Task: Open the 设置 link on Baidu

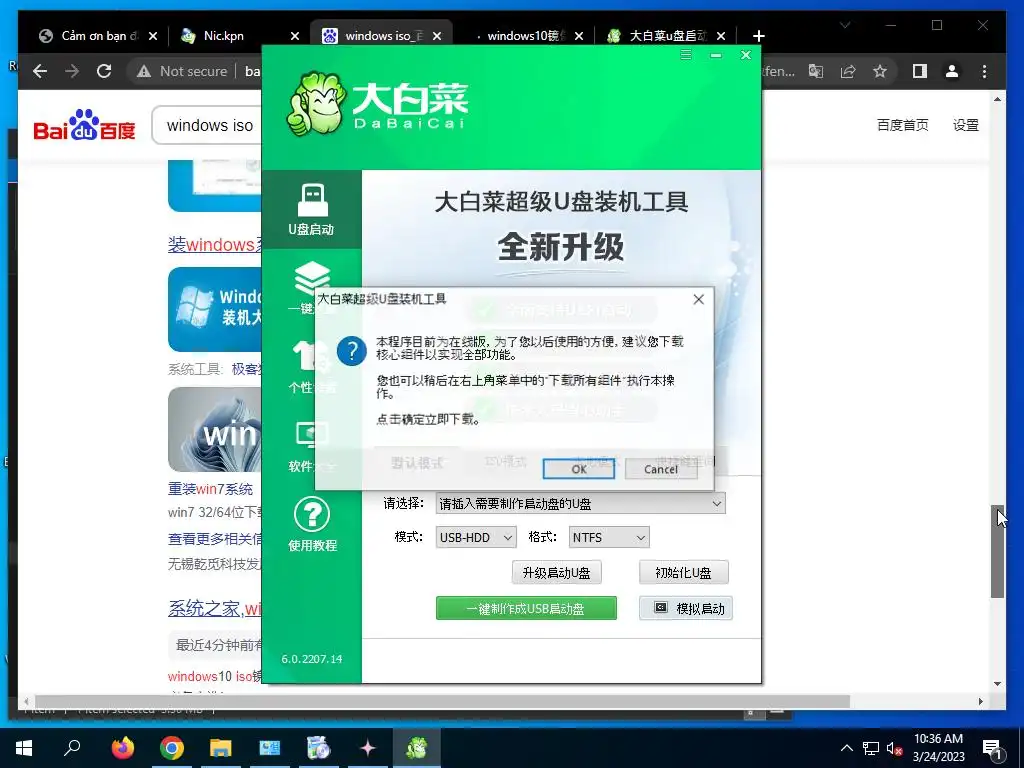Action: (965, 125)
